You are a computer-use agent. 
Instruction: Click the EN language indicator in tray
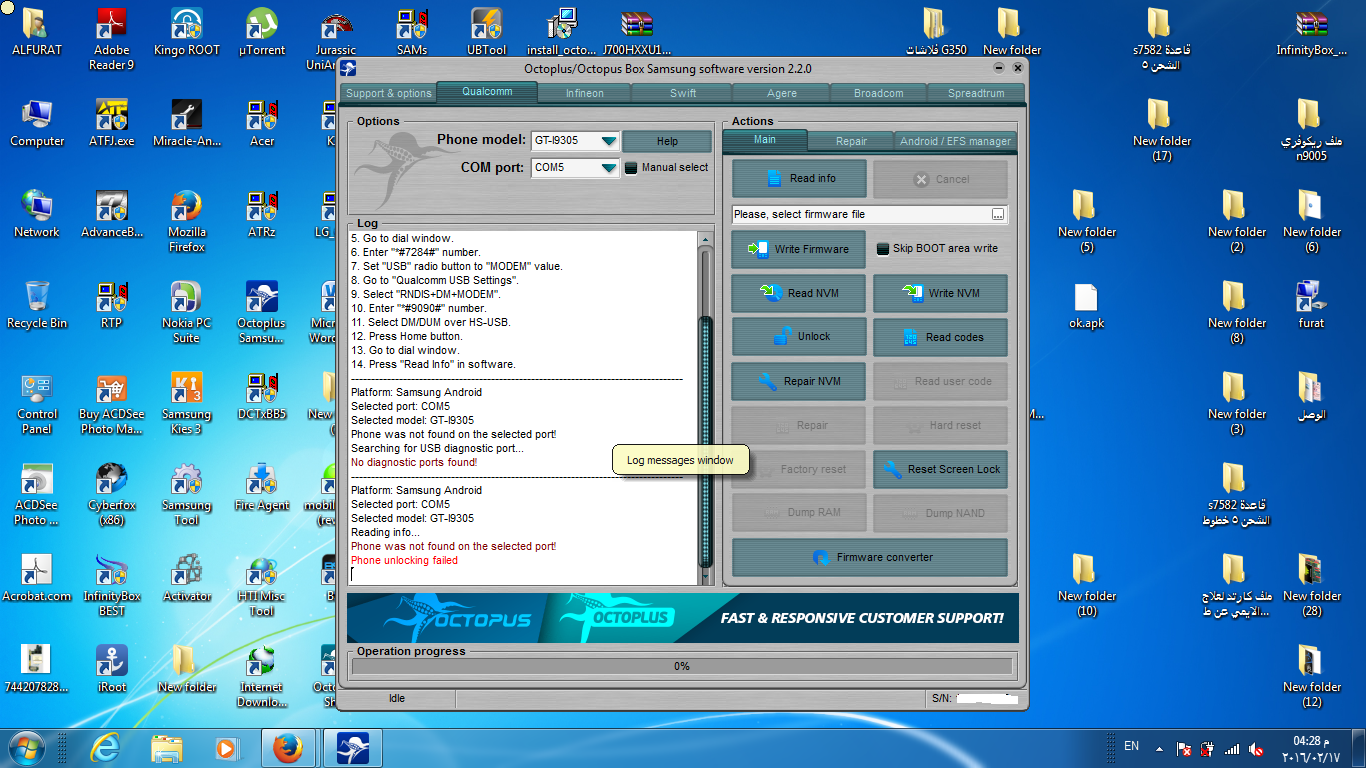click(1131, 746)
